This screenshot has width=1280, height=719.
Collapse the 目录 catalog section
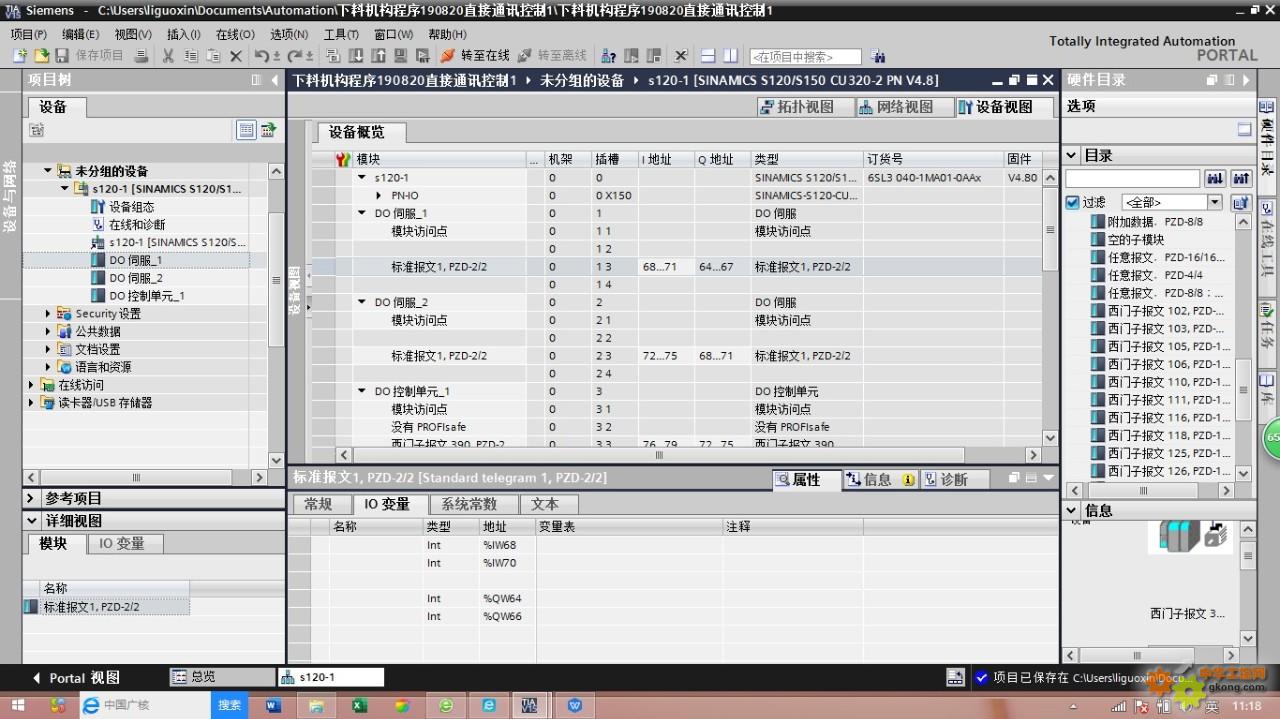(1071, 156)
